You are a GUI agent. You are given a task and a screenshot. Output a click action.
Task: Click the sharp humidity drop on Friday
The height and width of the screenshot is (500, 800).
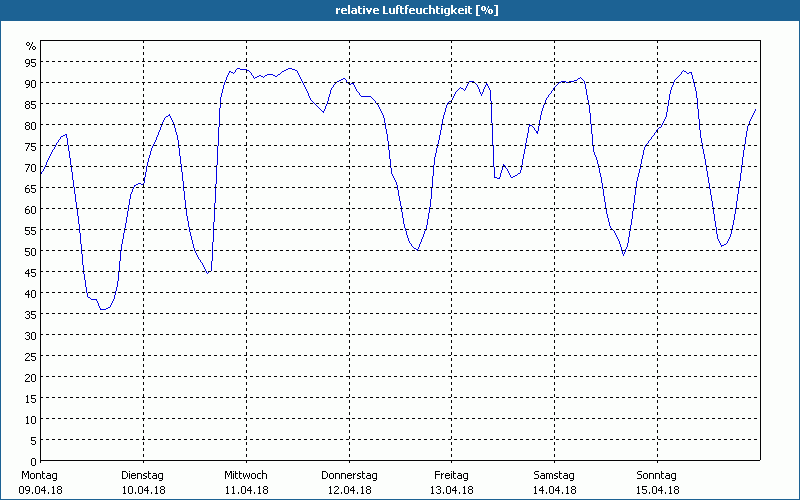pos(493,135)
